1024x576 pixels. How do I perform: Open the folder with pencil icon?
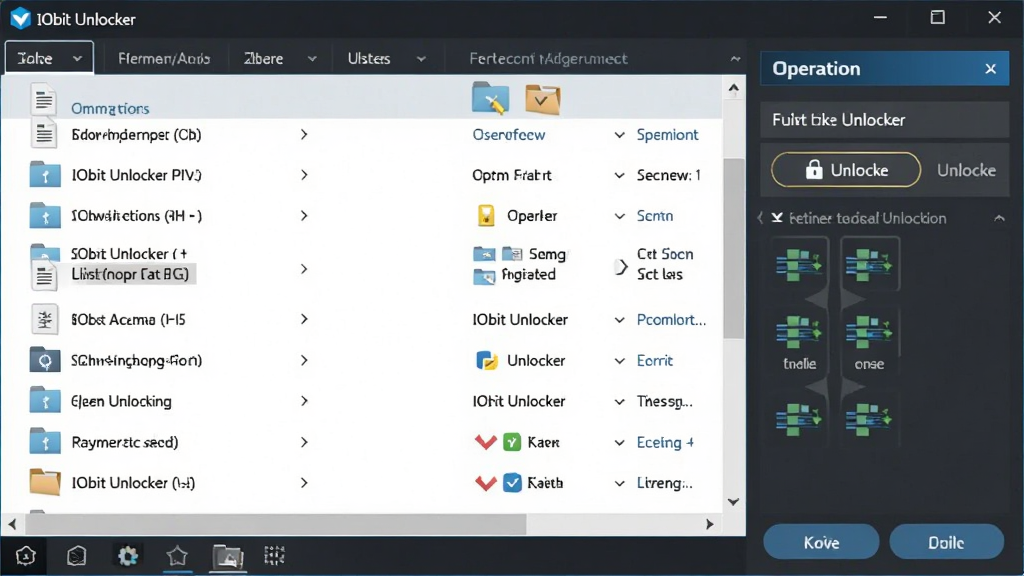click(490, 99)
